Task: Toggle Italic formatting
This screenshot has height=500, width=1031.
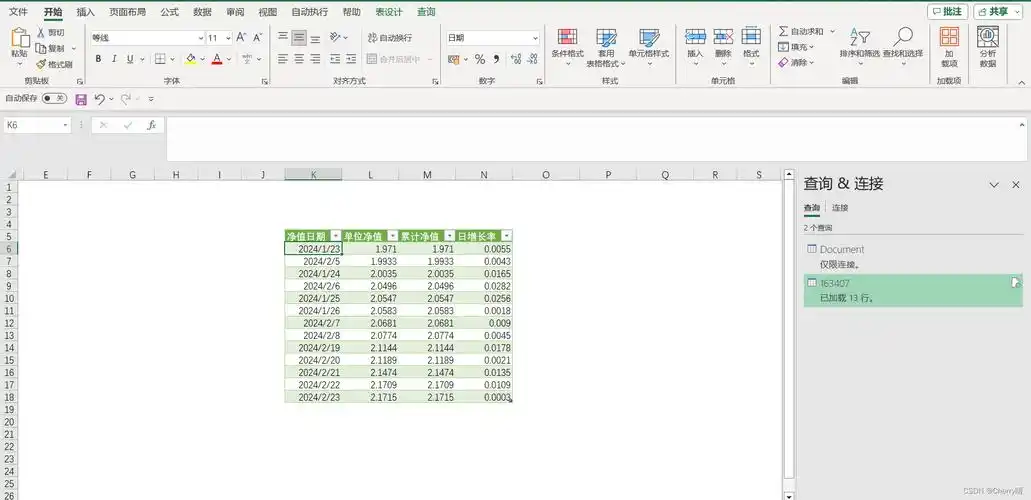Action: pos(114,59)
